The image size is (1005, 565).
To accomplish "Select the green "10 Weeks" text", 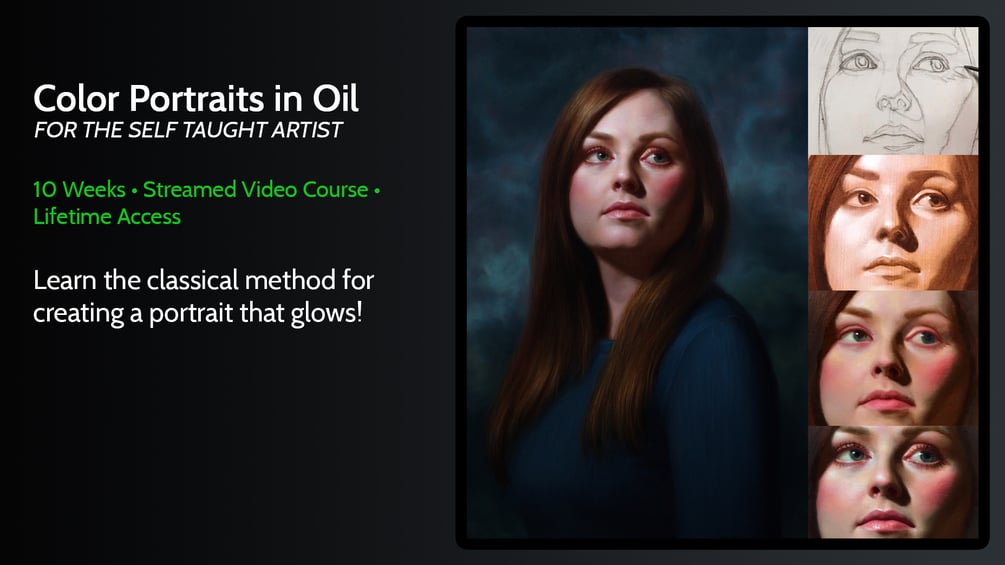I will pos(79,190).
